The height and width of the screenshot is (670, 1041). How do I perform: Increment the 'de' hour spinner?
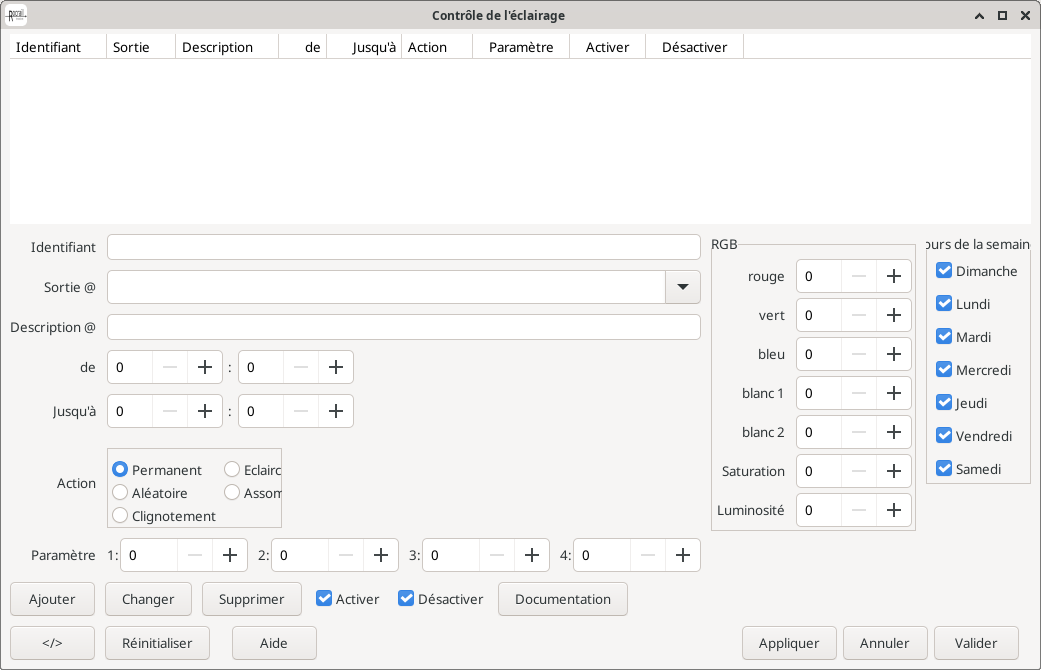pos(204,367)
